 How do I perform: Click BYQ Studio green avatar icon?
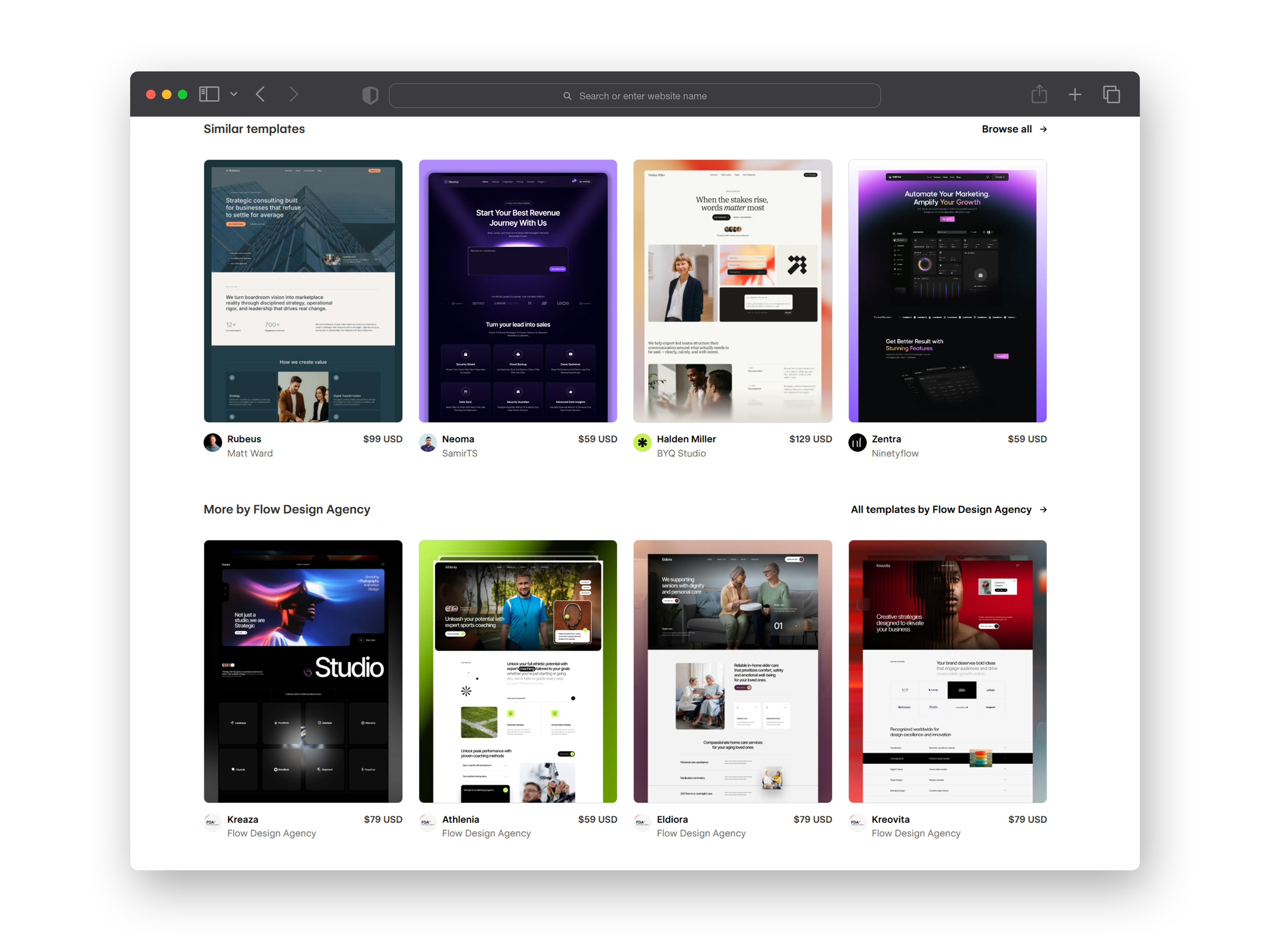pyautogui.click(x=643, y=442)
